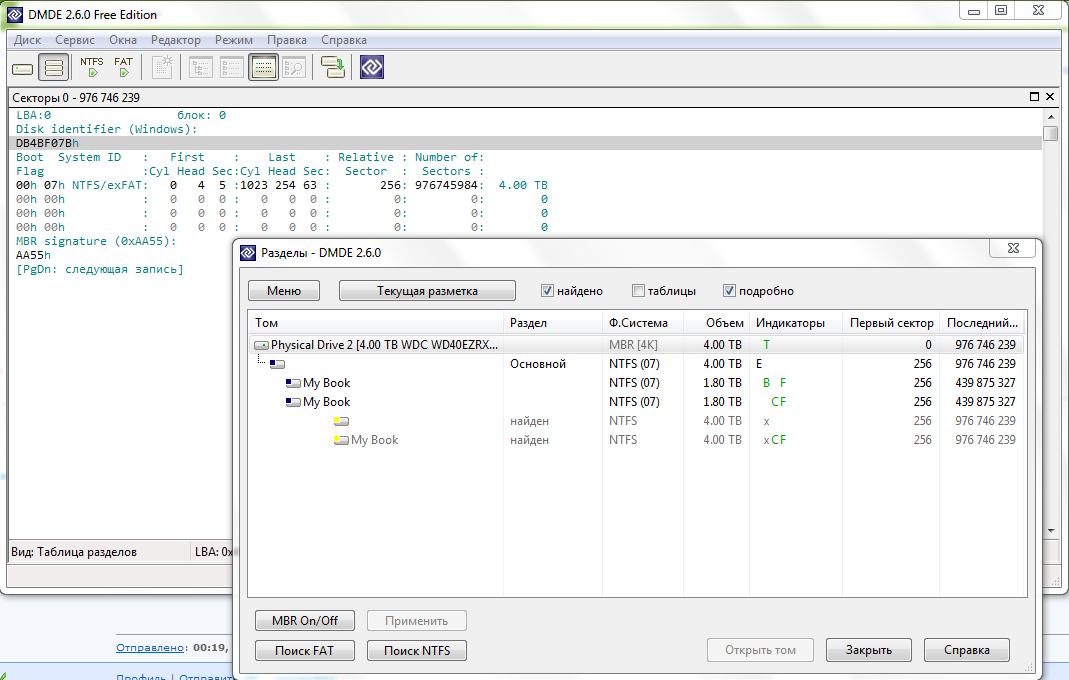Select the grayed found "My Book" volume

[374, 440]
